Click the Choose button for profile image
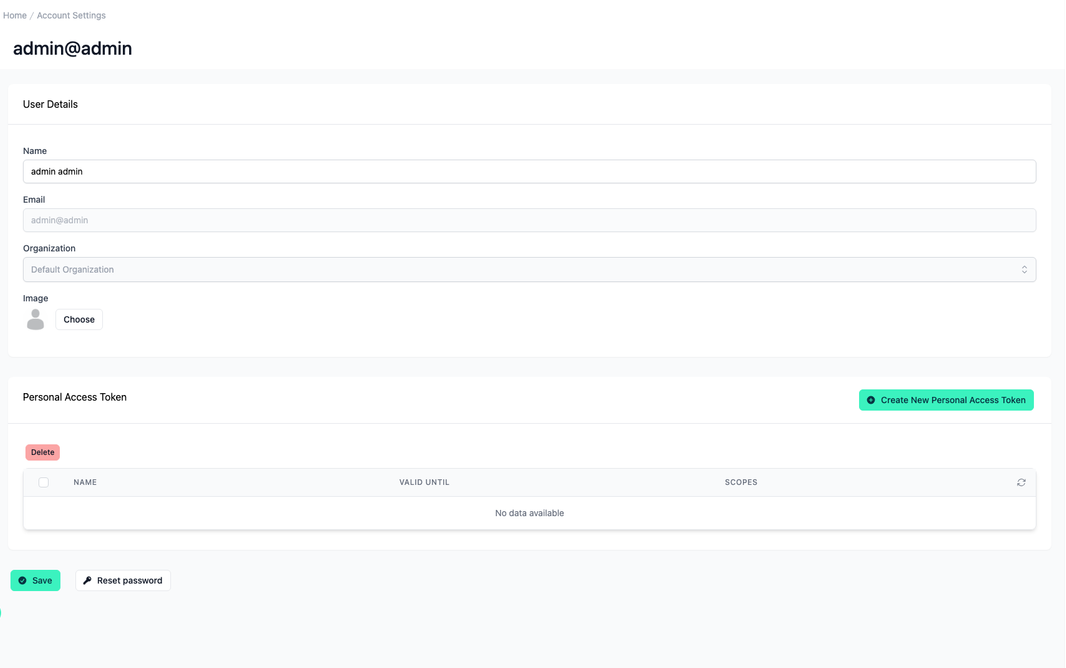Viewport: 1066px width, 668px height. [79, 319]
